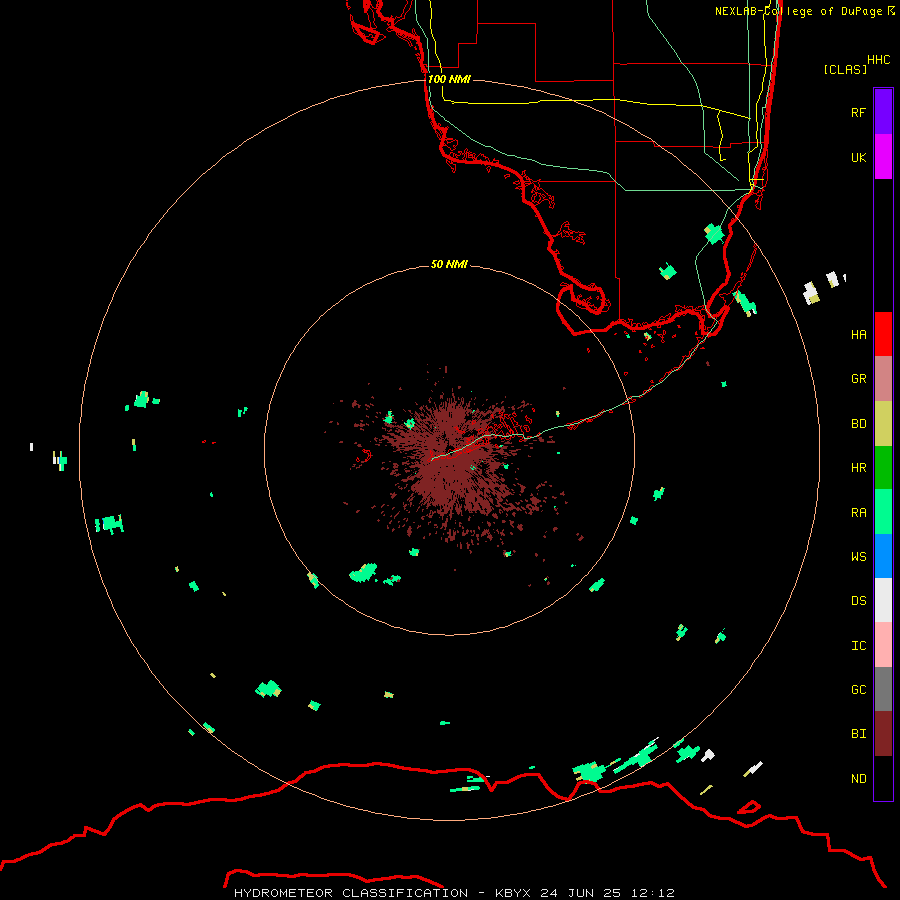Image resolution: width=900 pixels, height=900 pixels.
Task: Select the yellow BD legend color swatch
Action: (883, 424)
